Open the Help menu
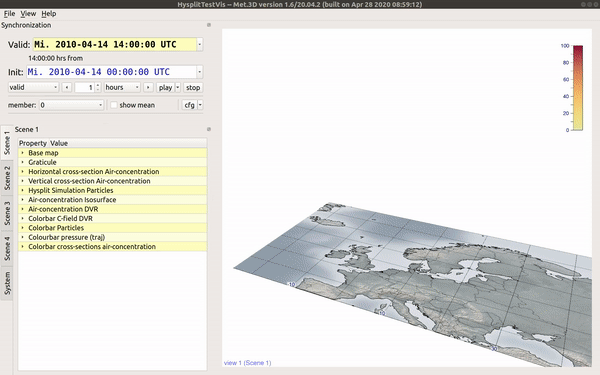The image size is (600, 375). pyautogui.click(x=49, y=14)
